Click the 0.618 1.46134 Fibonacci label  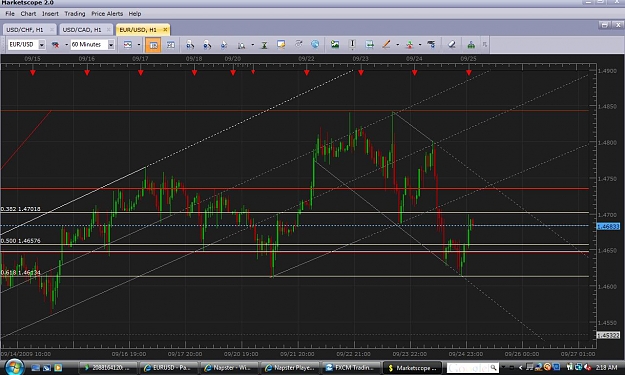[x=20, y=273]
